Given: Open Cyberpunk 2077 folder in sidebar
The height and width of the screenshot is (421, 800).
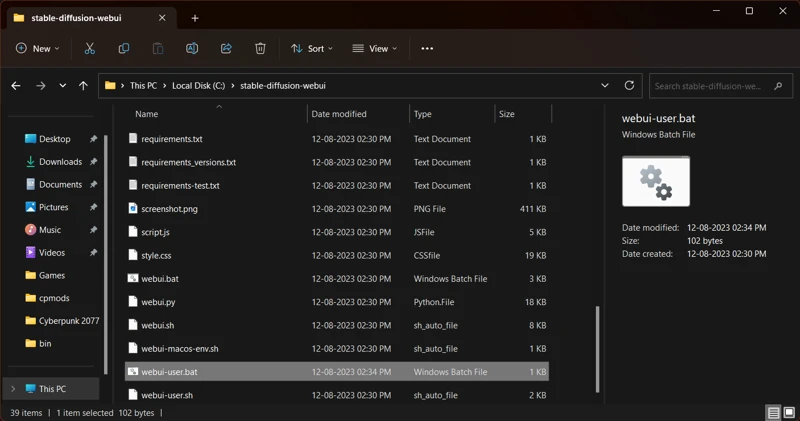Looking at the screenshot, I should 69,320.
